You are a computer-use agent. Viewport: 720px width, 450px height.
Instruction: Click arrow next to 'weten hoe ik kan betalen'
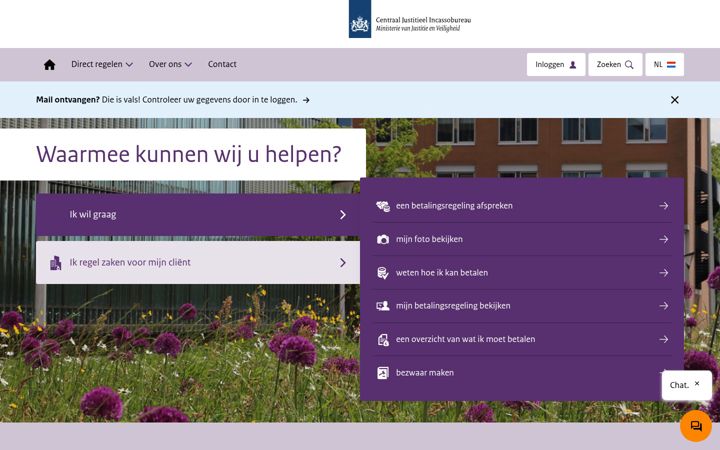pos(664,273)
